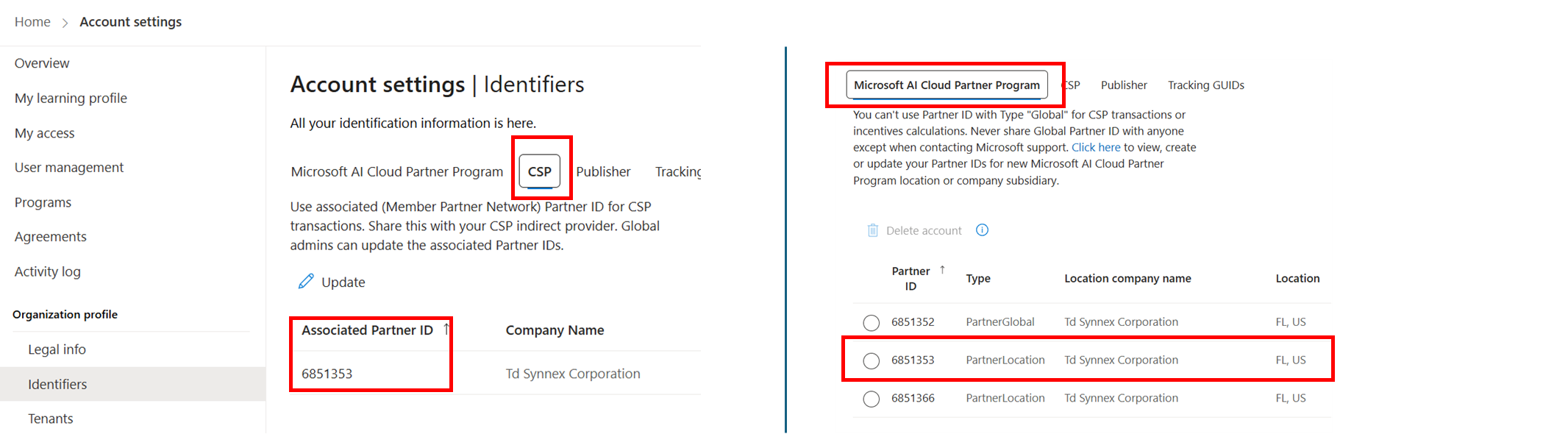Open Tenants in the sidebar
This screenshot has width=1568, height=434.
[x=50, y=418]
